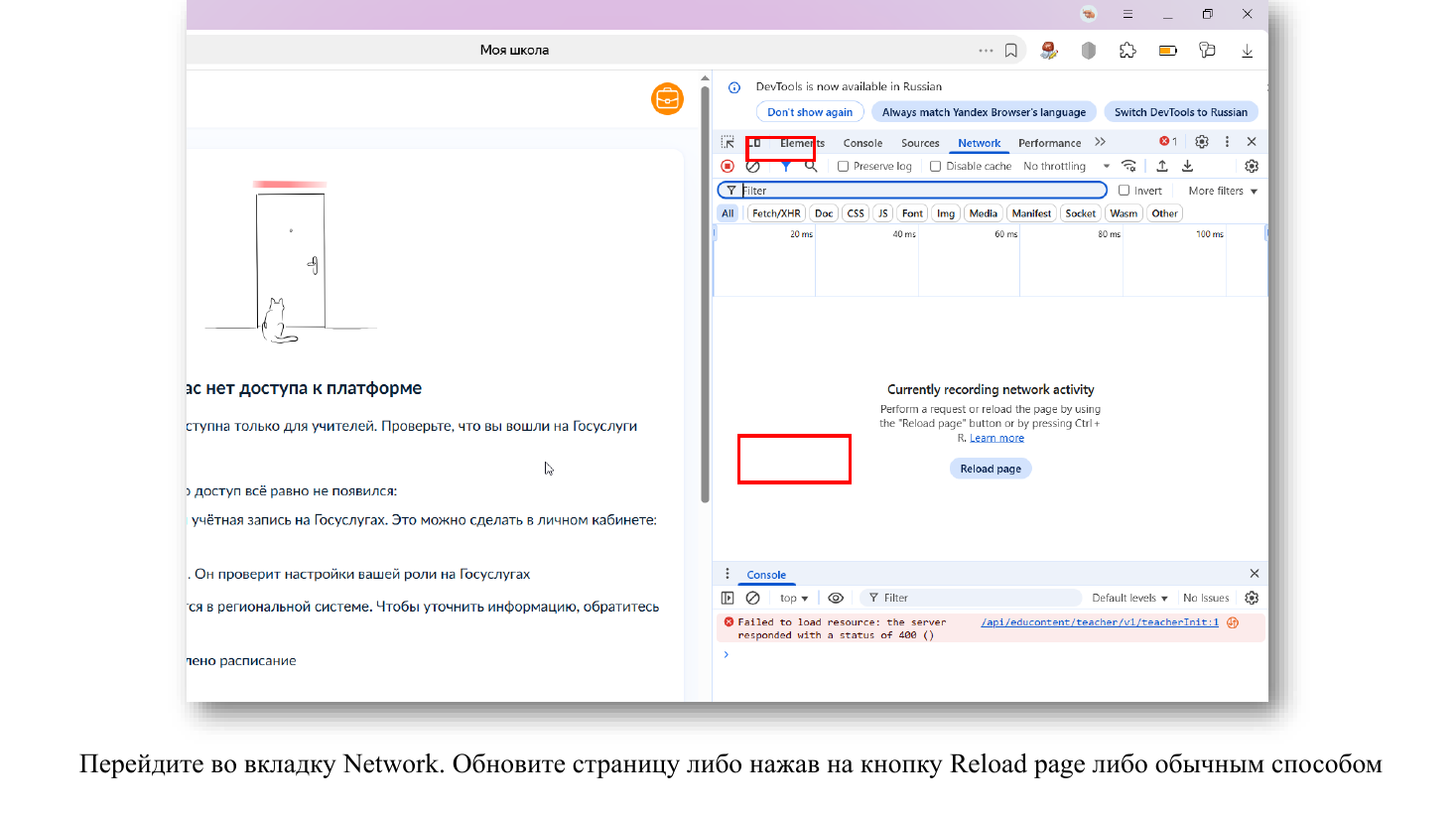The height and width of the screenshot is (819, 1456).
Task: Import HAR file upload icon
Action: coord(1162,166)
